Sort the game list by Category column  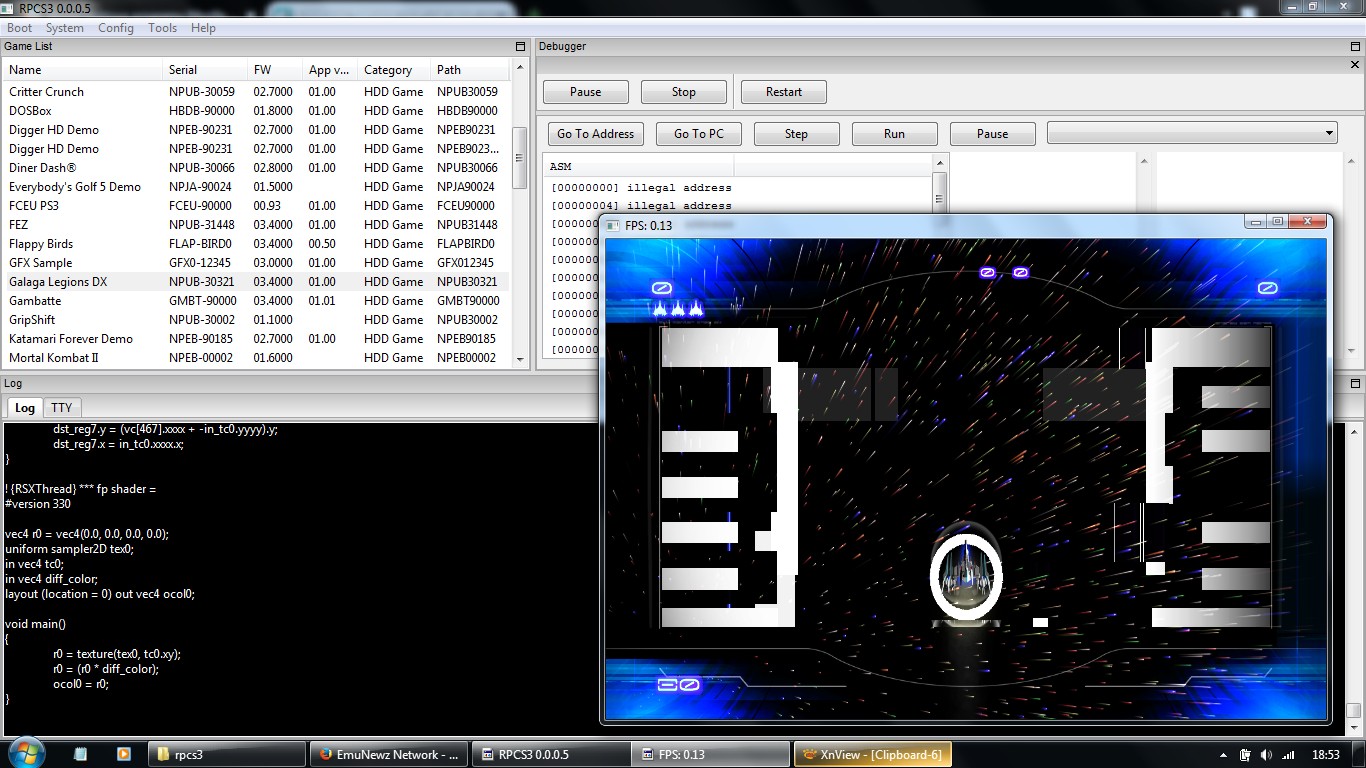point(394,70)
